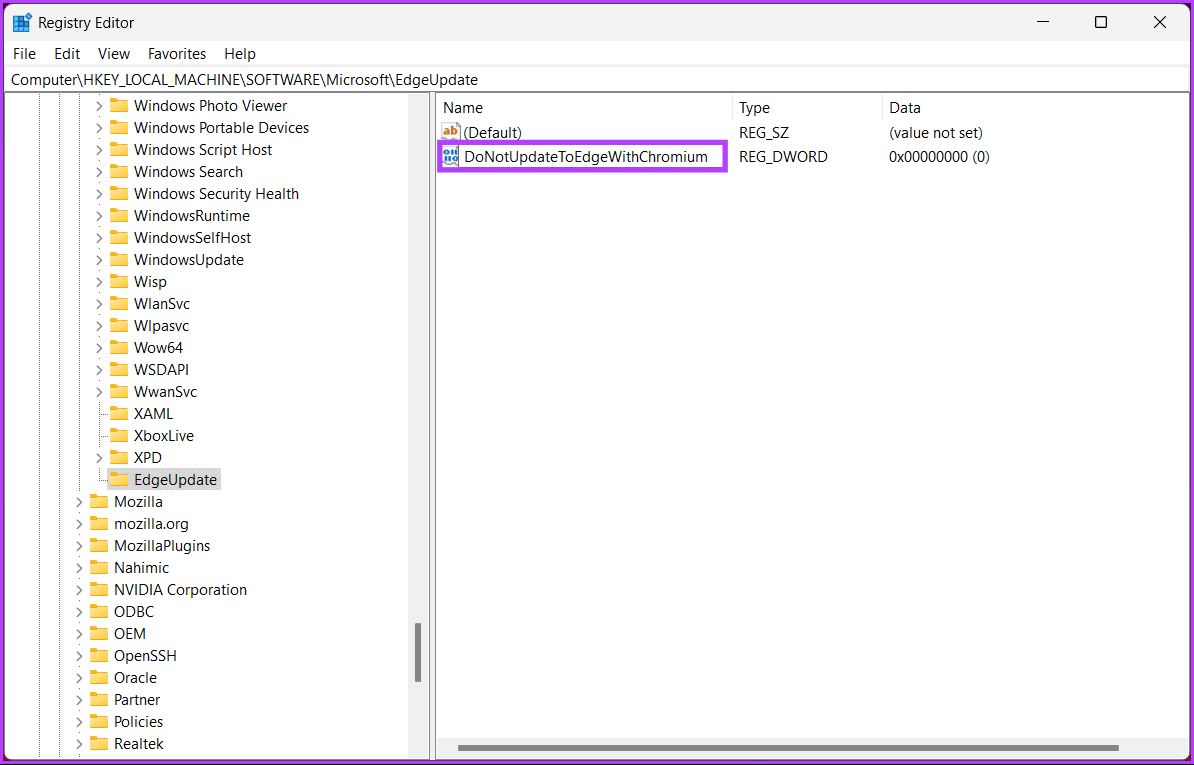The width and height of the screenshot is (1194, 765).
Task: Open the Help menu
Action: click(x=240, y=54)
